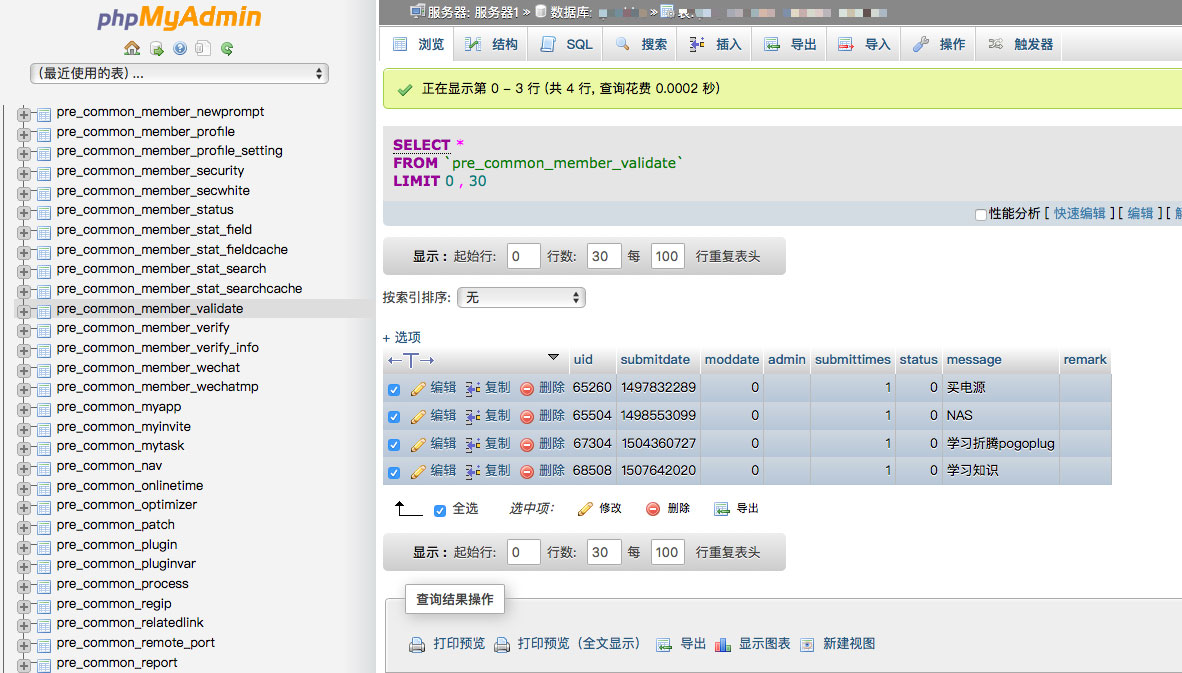Click copy icon for uid 65504 row
The image size is (1182, 673).
click(473, 416)
